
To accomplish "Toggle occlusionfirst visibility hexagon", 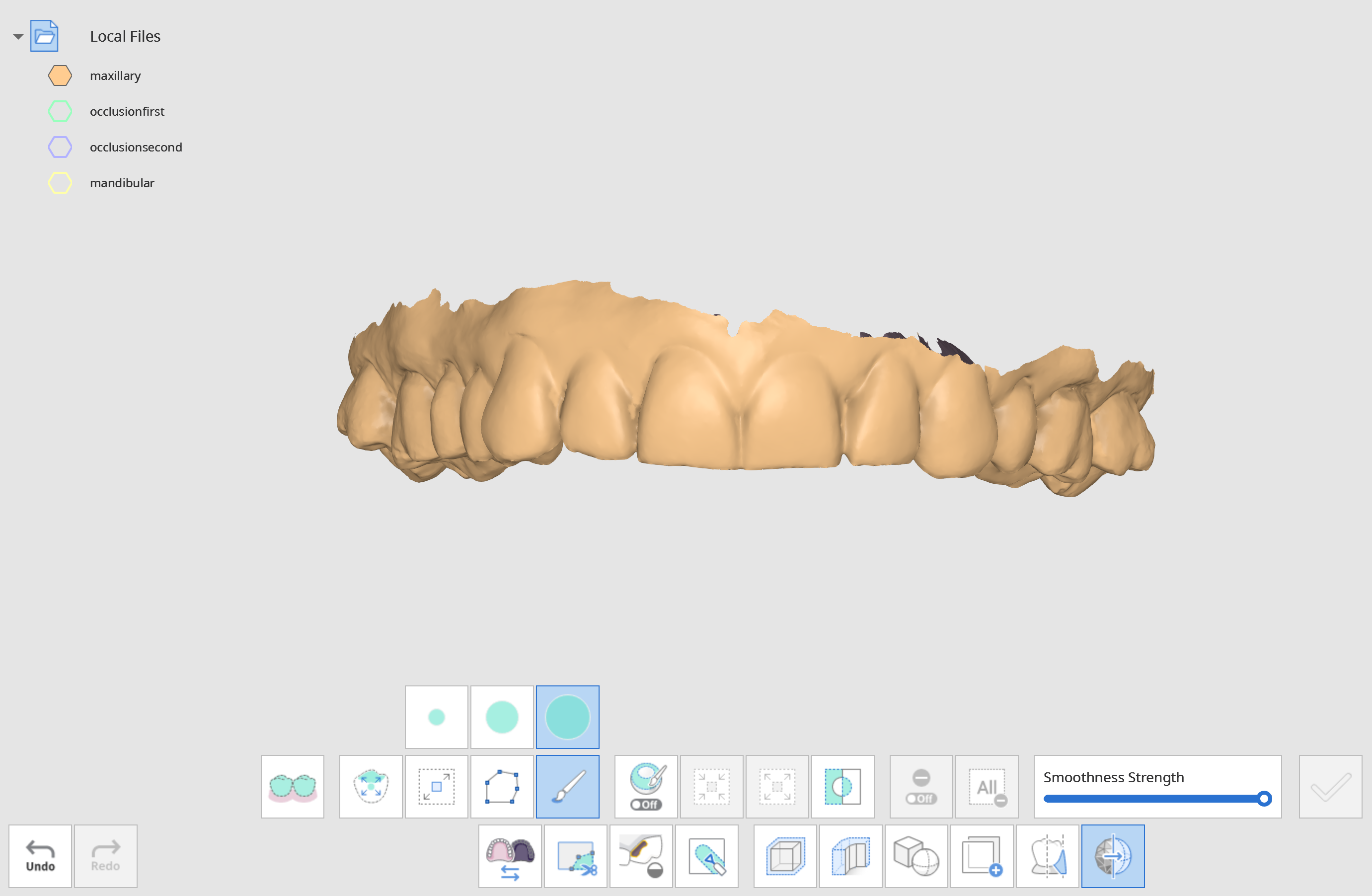I will tap(60, 111).
